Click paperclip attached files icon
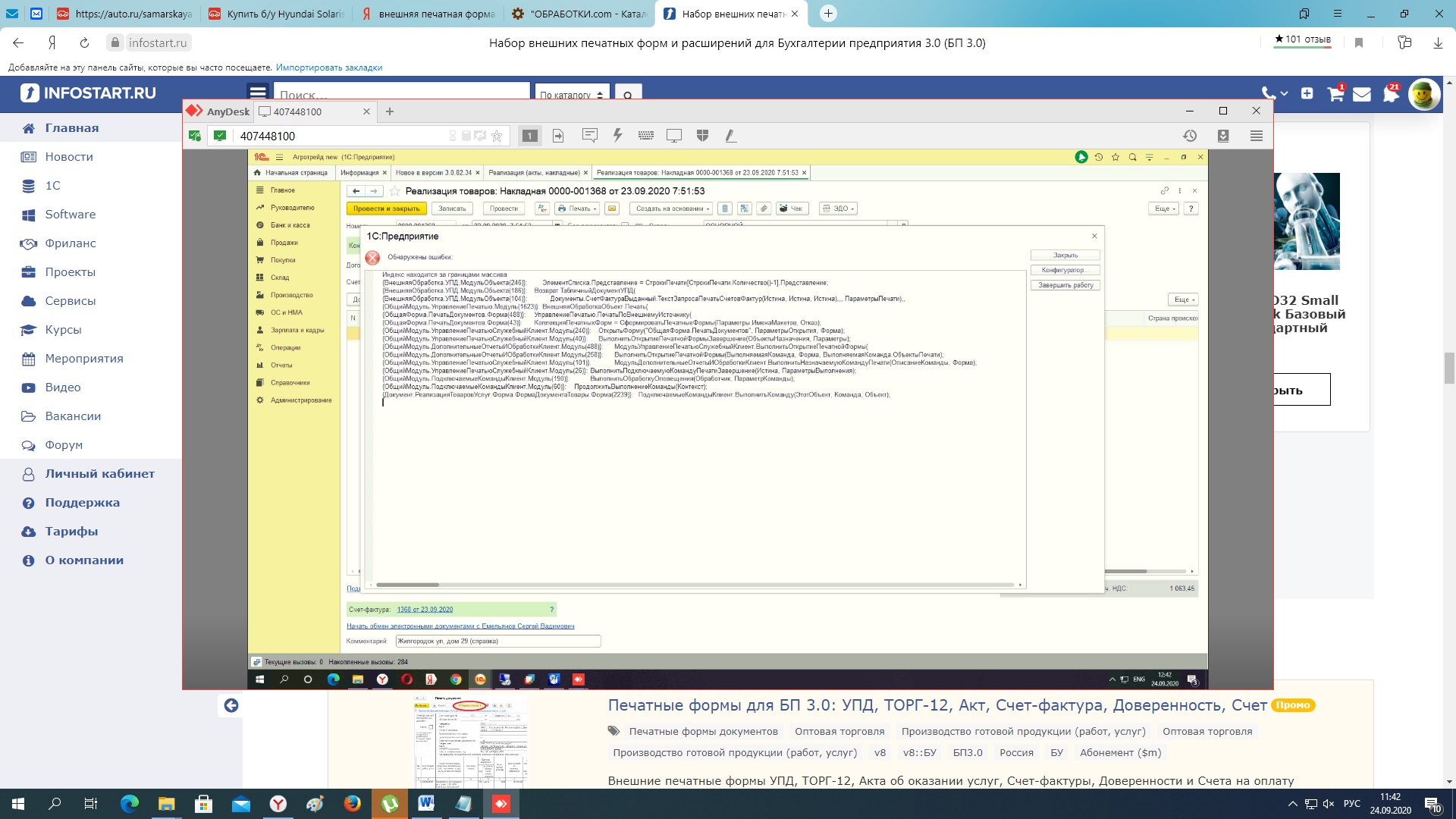 (764, 209)
